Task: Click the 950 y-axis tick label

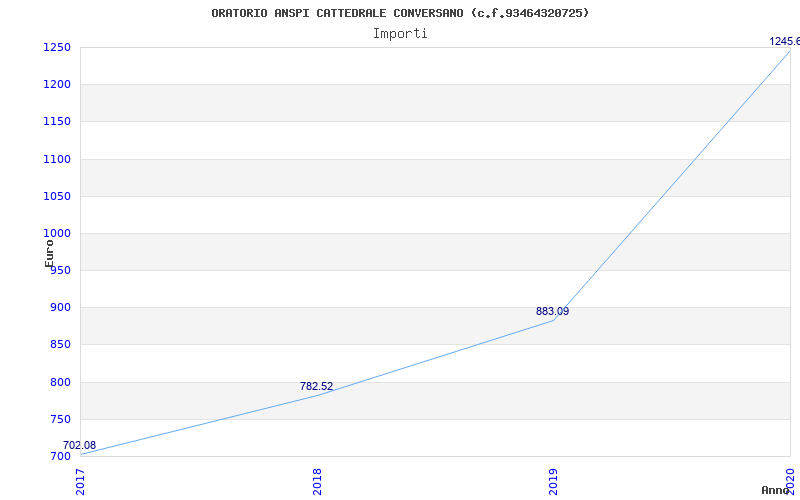Action: [x=60, y=270]
